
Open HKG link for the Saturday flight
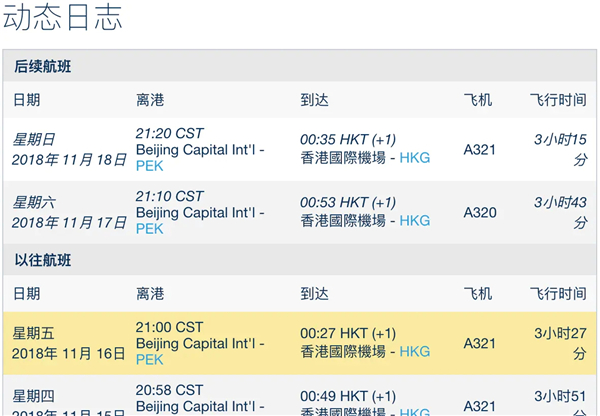(x=415, y=220)
